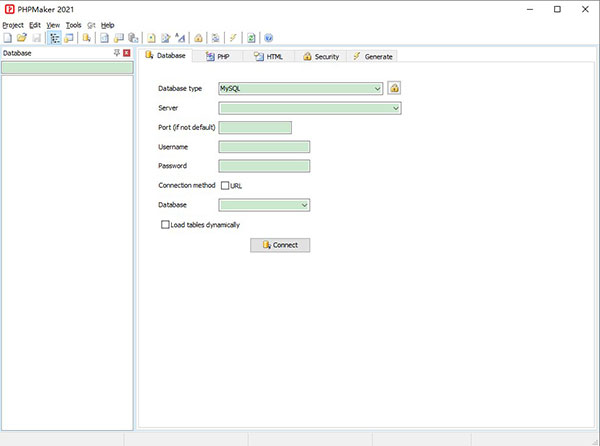Click the Password input field
The width and height of the screenshot is (600, 446).
pyautogui.click(x=264, y=166)
